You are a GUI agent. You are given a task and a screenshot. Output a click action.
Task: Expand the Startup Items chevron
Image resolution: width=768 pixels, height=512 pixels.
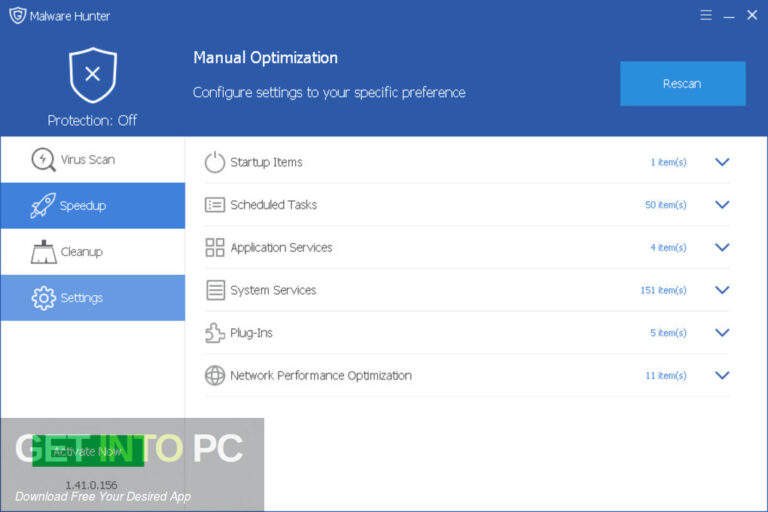pyautogui.click(x=722, y=162)
